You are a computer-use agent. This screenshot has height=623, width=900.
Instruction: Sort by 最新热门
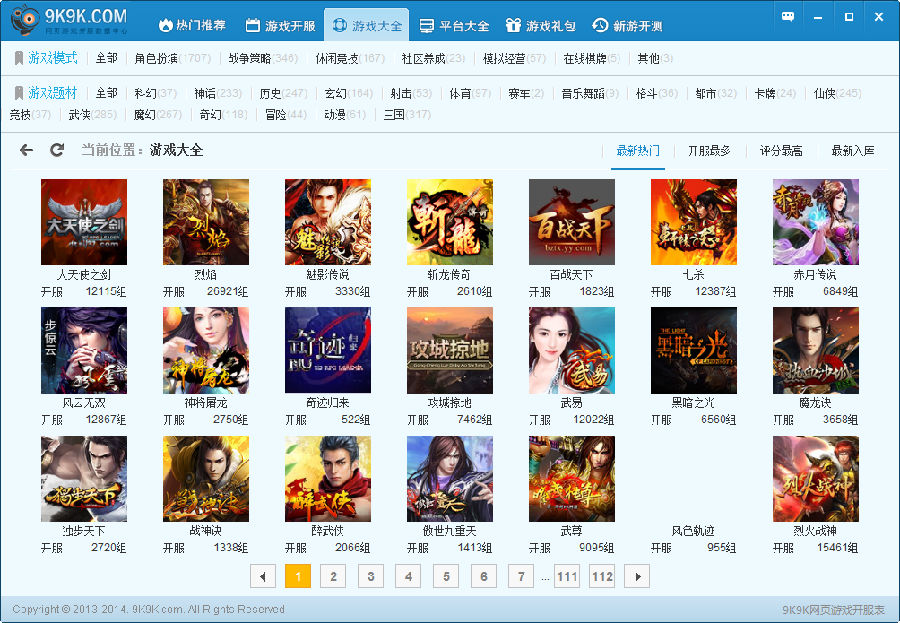(x=638, y=151)
